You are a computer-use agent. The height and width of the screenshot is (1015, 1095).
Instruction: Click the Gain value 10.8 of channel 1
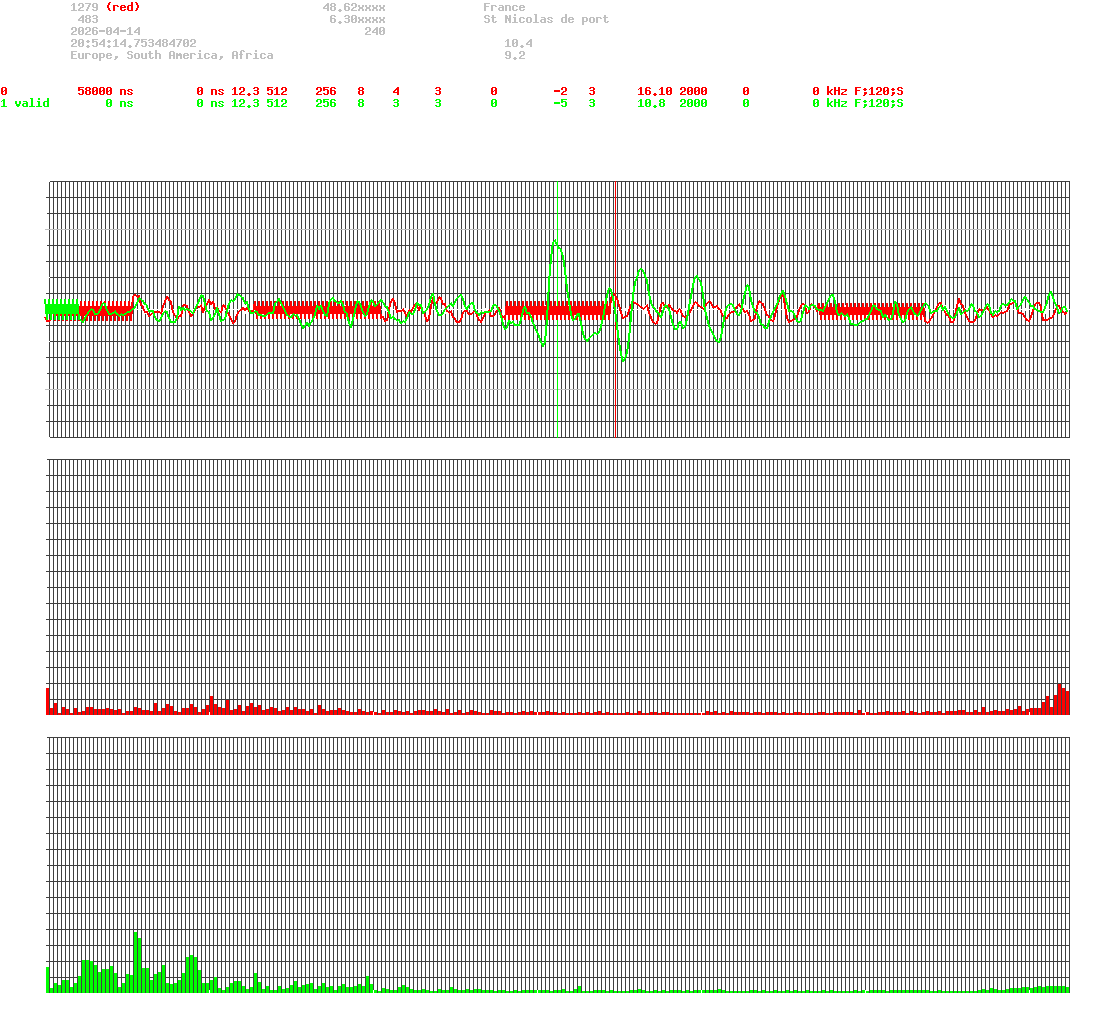click(651, 103)
